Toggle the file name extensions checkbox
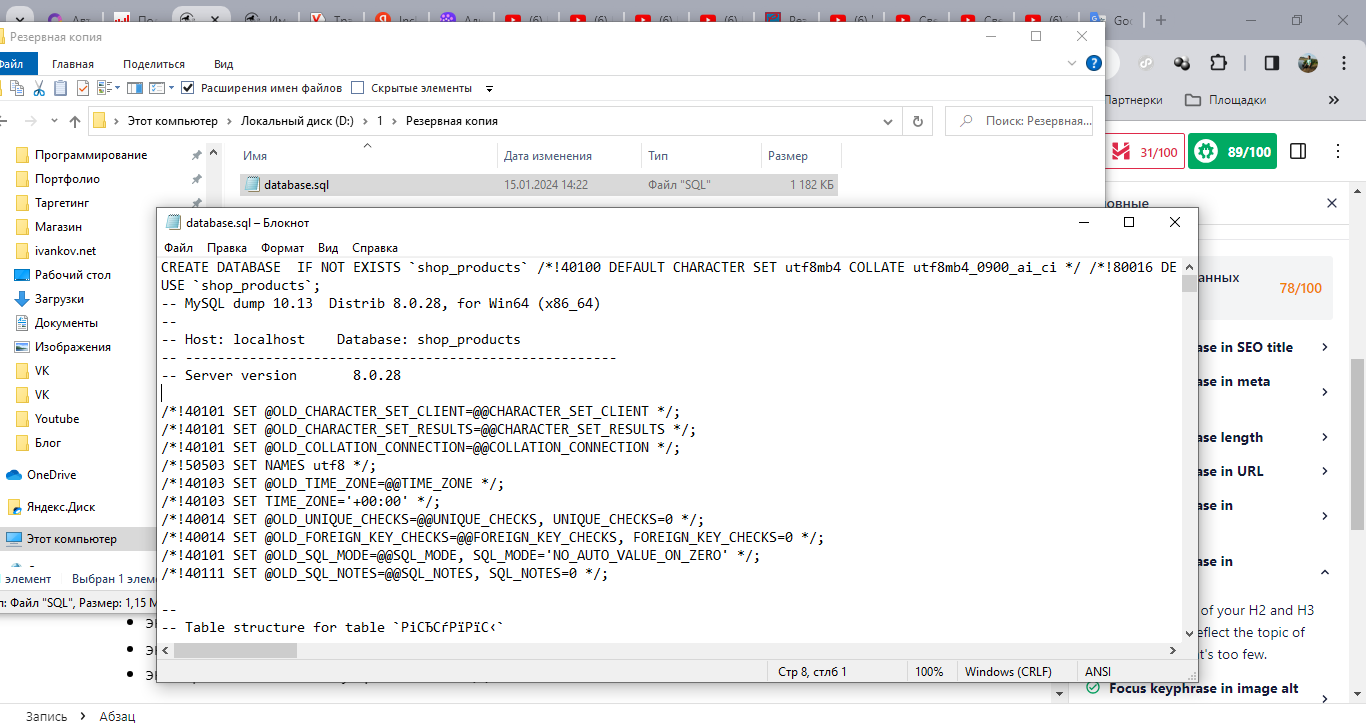 click(187, 88)
